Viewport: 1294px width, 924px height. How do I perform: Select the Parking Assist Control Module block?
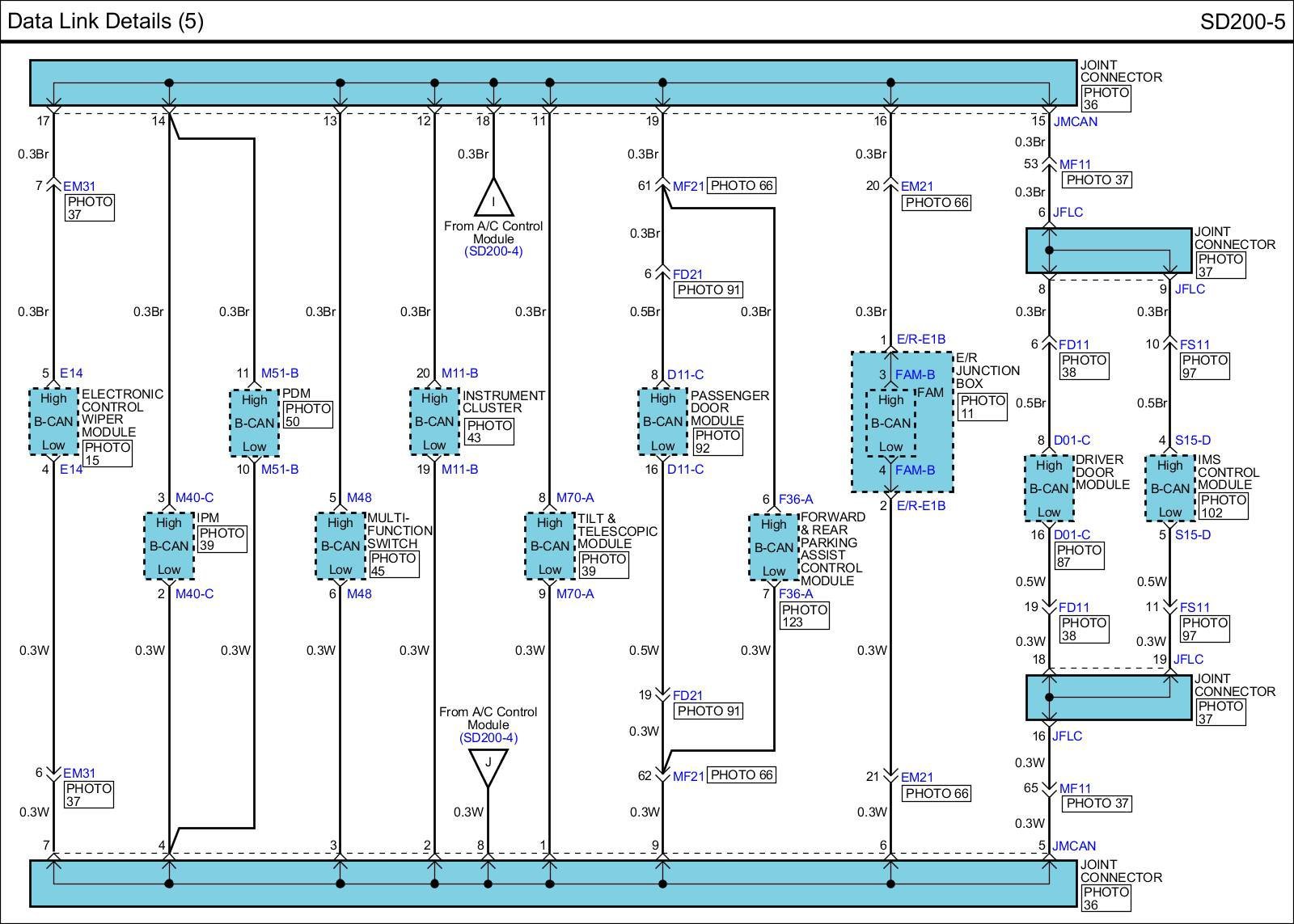tap(773, 547)
